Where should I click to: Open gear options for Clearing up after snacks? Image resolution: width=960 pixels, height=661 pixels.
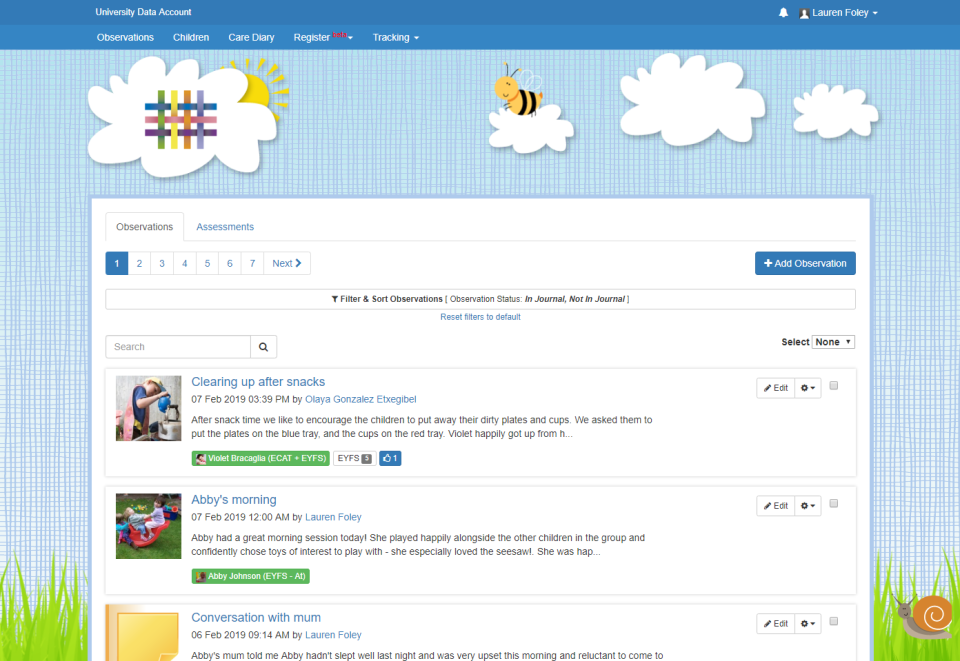coord(808,388)
